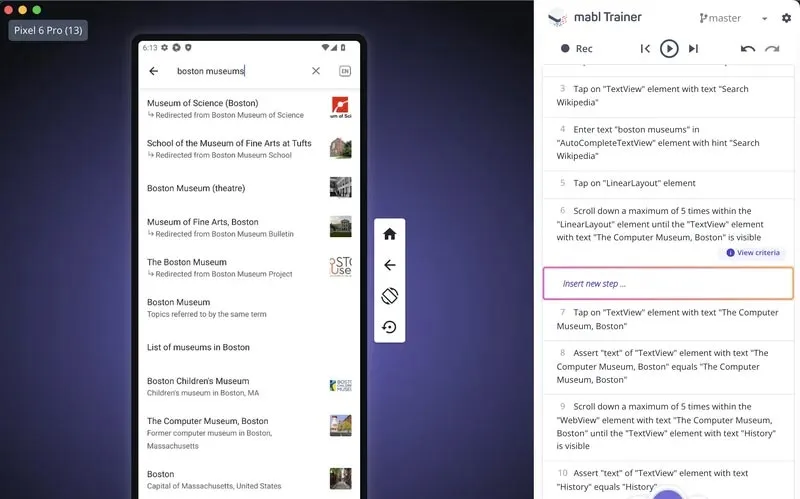Start recording with the Rec button
Screen dimensions: 800x499
click(576, 48)
